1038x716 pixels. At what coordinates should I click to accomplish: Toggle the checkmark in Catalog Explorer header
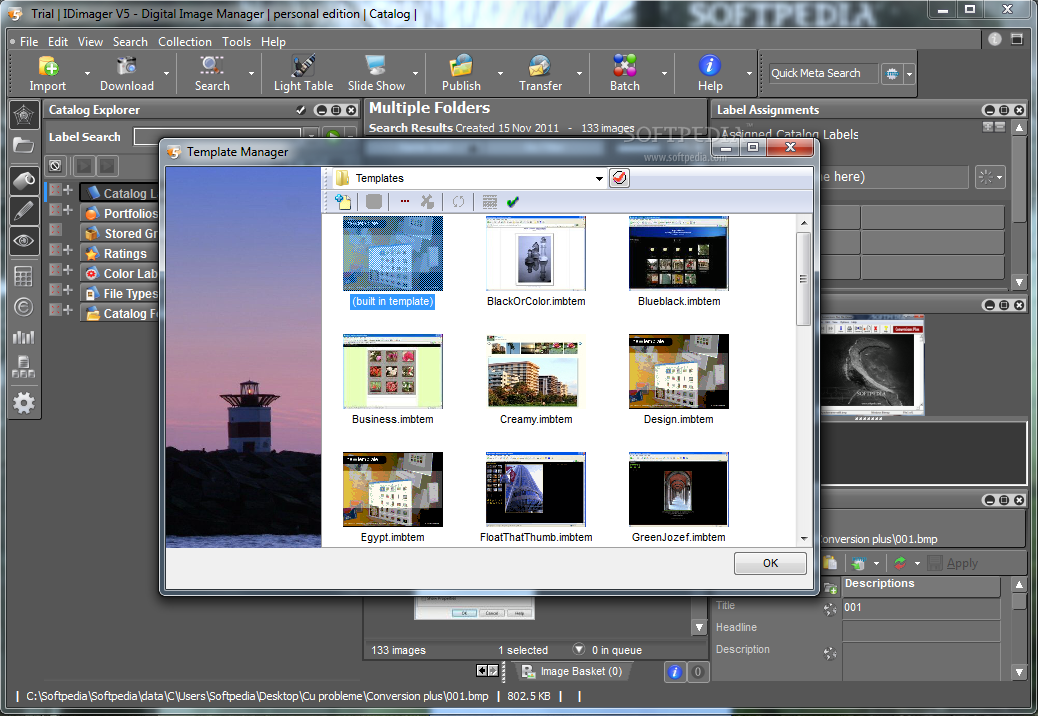coord(301,110)
